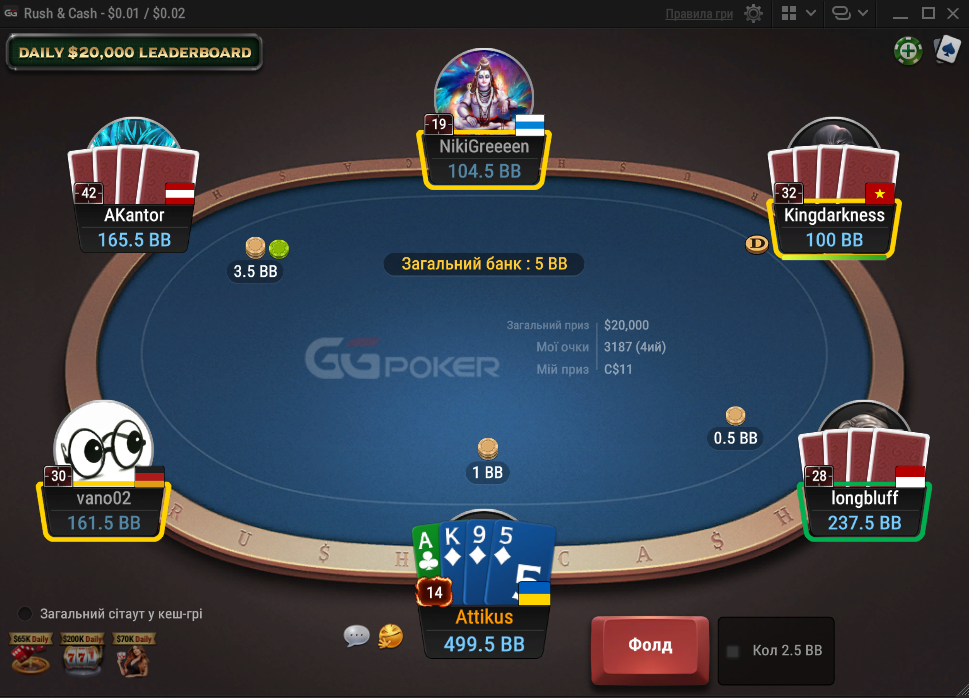Open the Правила гри link

coord(699,14)
